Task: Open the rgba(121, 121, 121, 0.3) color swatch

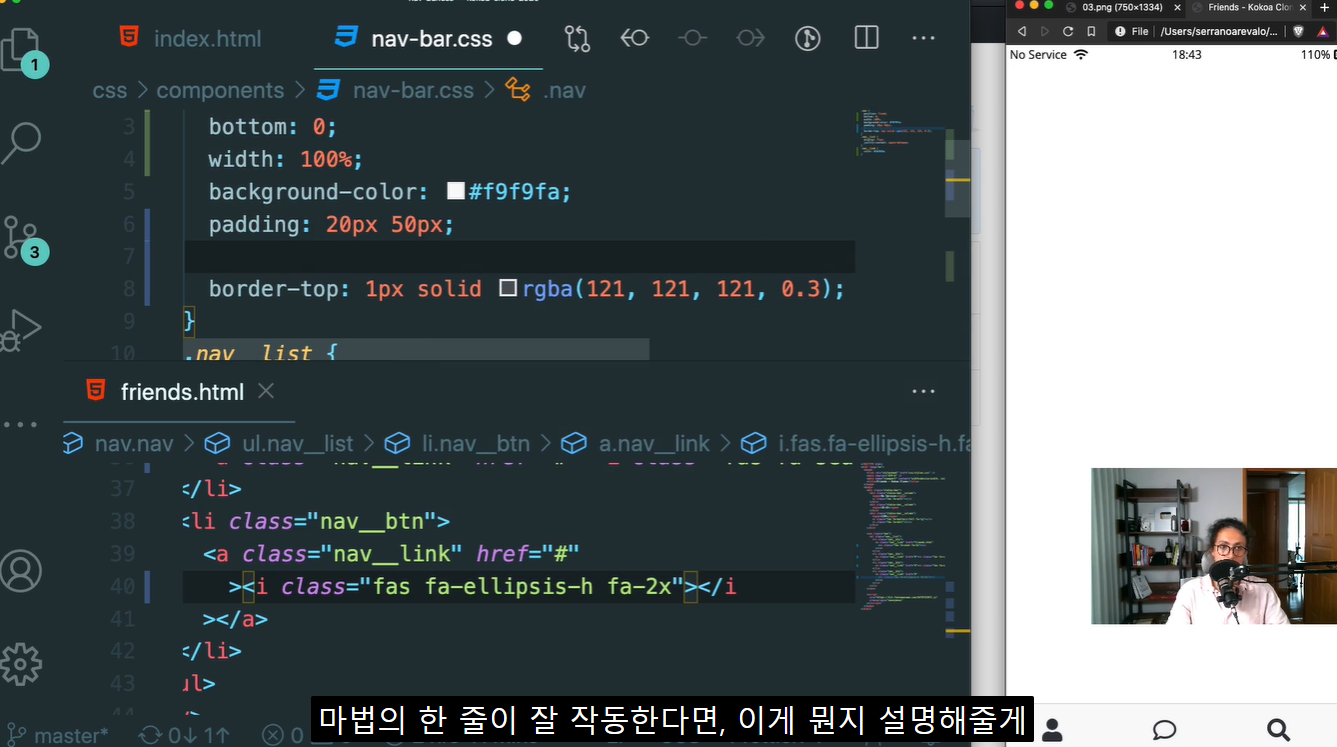Action: (x=508, y=289)
